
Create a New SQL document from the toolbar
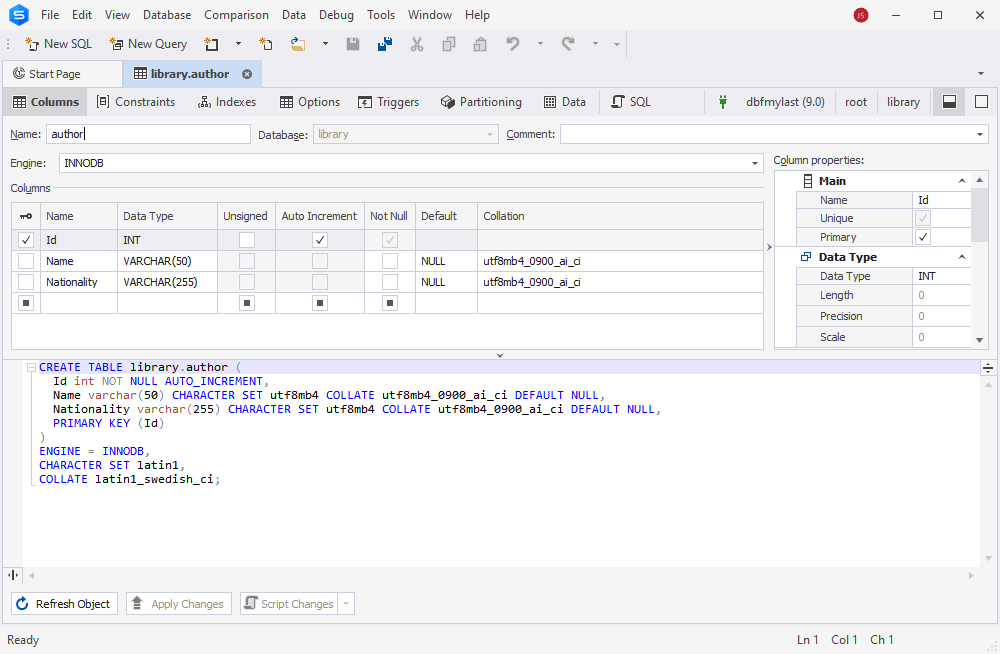pos(58,44)
